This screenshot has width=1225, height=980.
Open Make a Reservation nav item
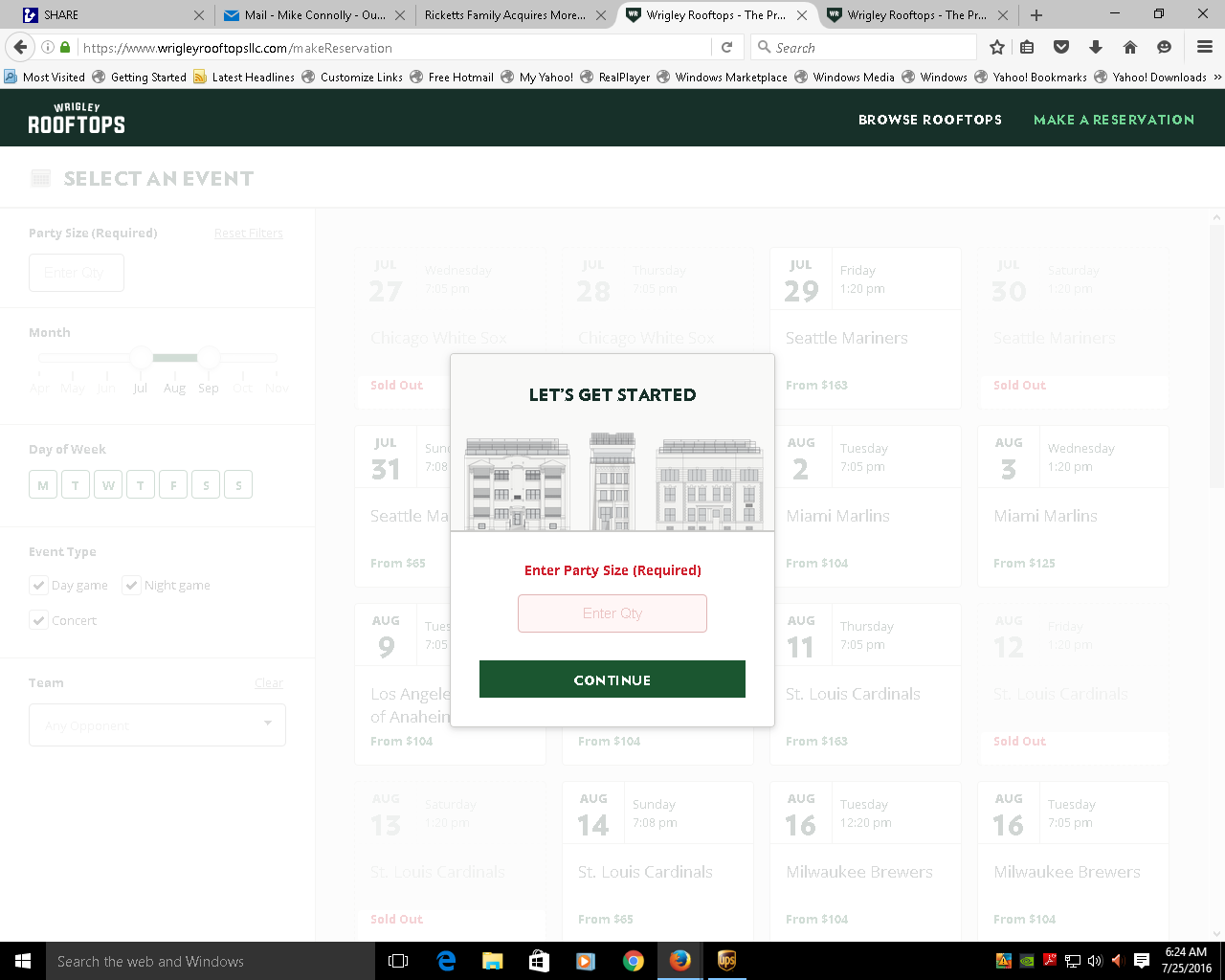(x=1114, y=120)
